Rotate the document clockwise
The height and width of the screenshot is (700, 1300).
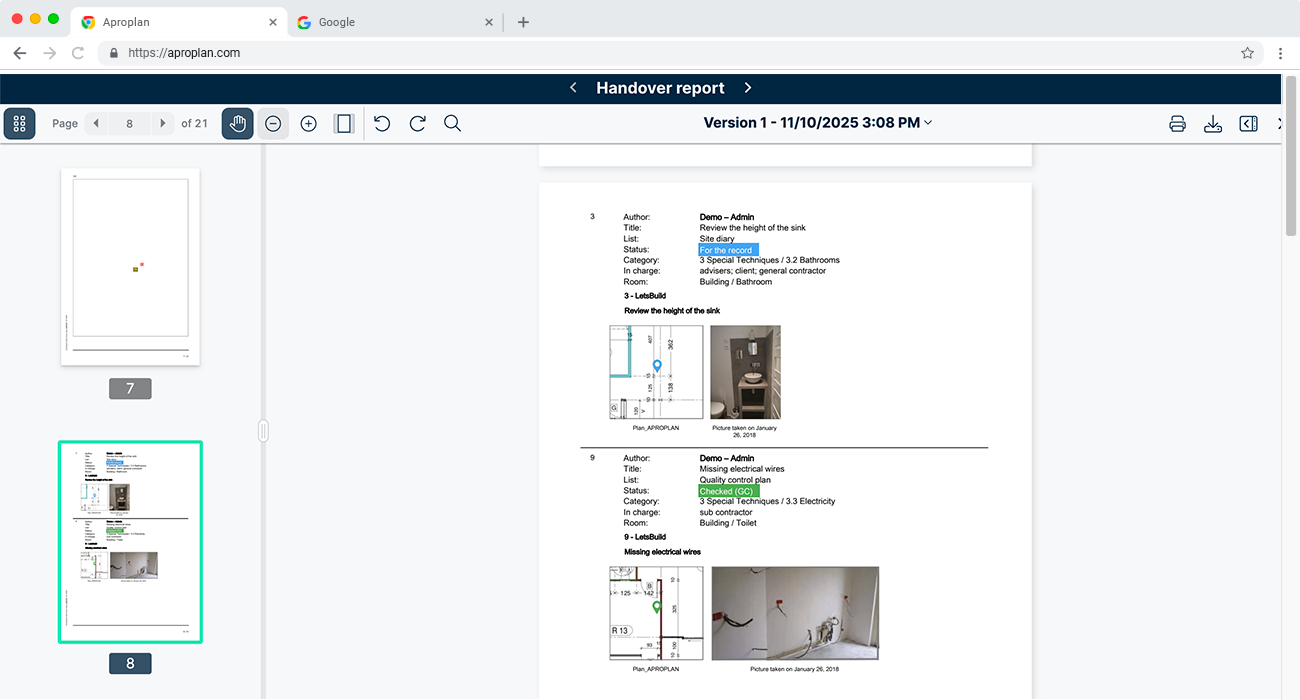(418, 124)
